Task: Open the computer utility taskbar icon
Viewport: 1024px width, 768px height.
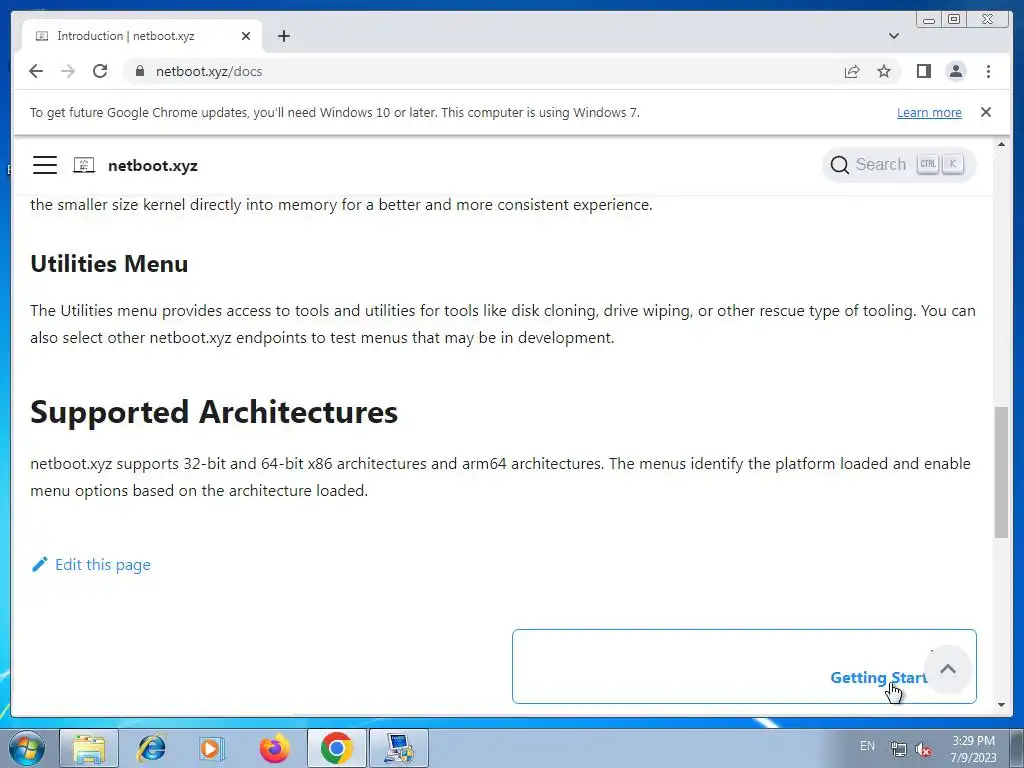Action: (x=399, y=748)
